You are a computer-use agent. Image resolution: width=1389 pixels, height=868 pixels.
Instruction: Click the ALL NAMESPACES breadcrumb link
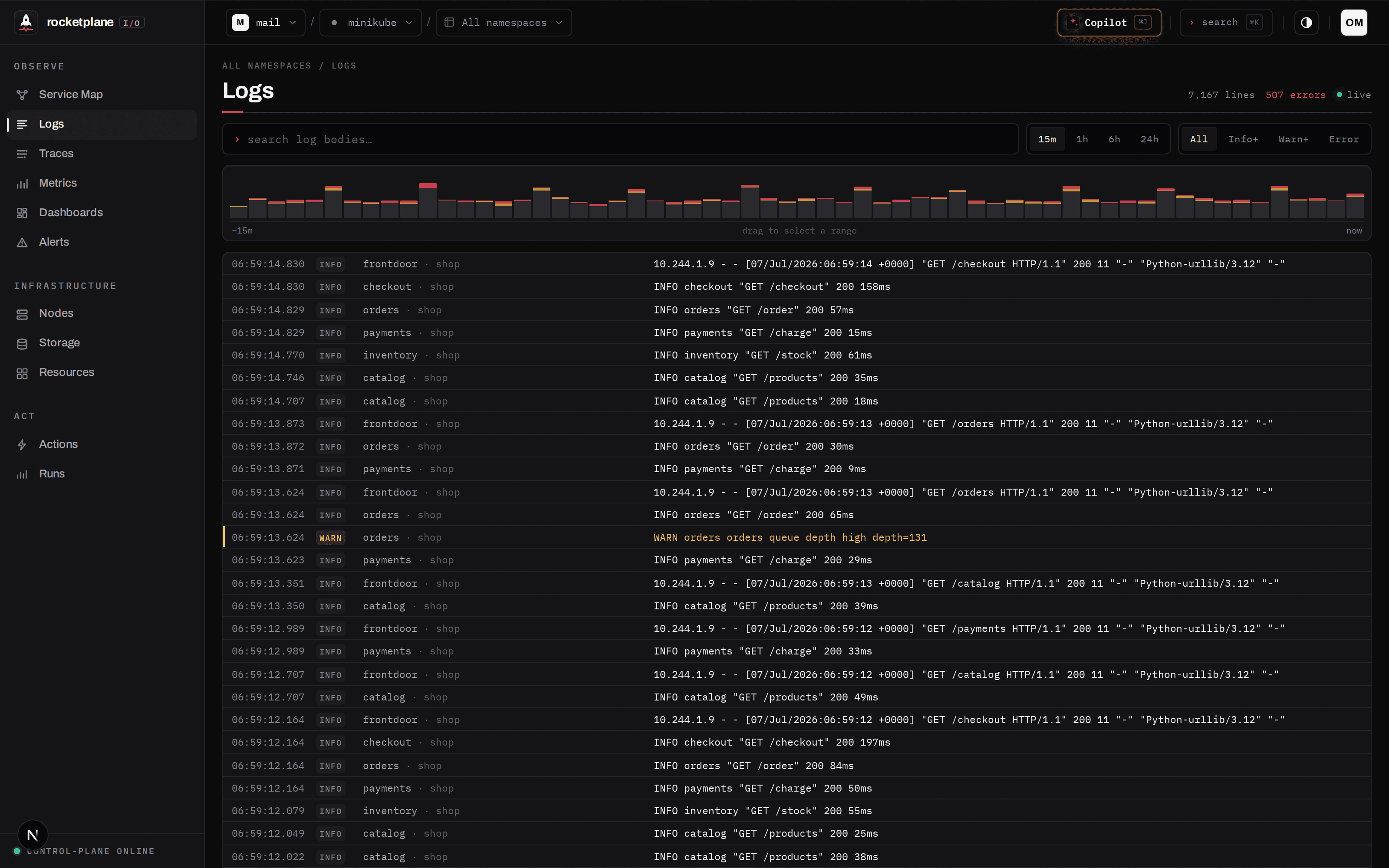coord(267,66)
